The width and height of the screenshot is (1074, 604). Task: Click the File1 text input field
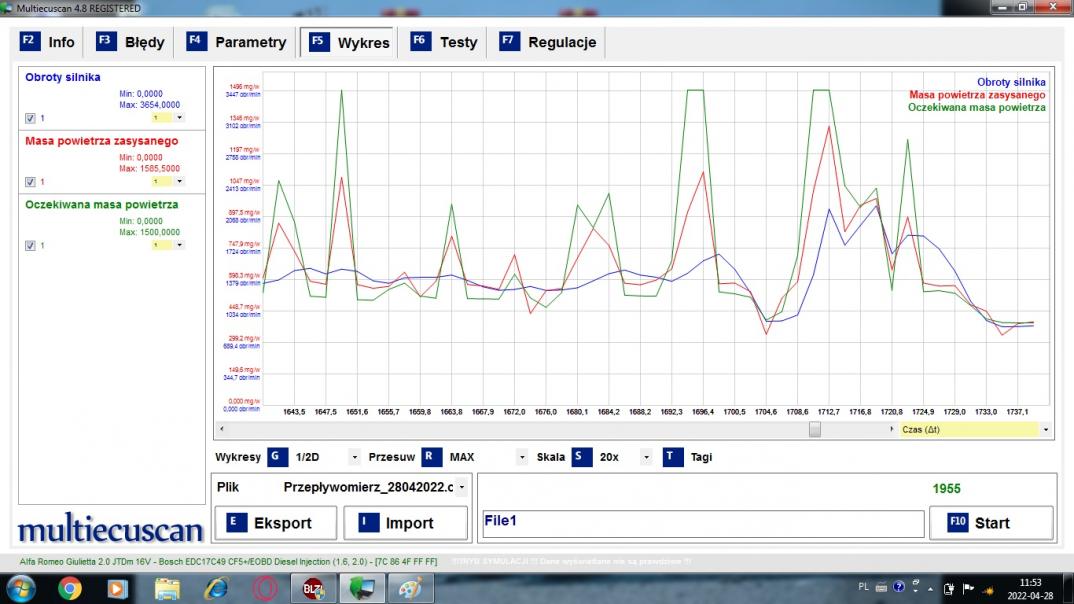point(701,523)
